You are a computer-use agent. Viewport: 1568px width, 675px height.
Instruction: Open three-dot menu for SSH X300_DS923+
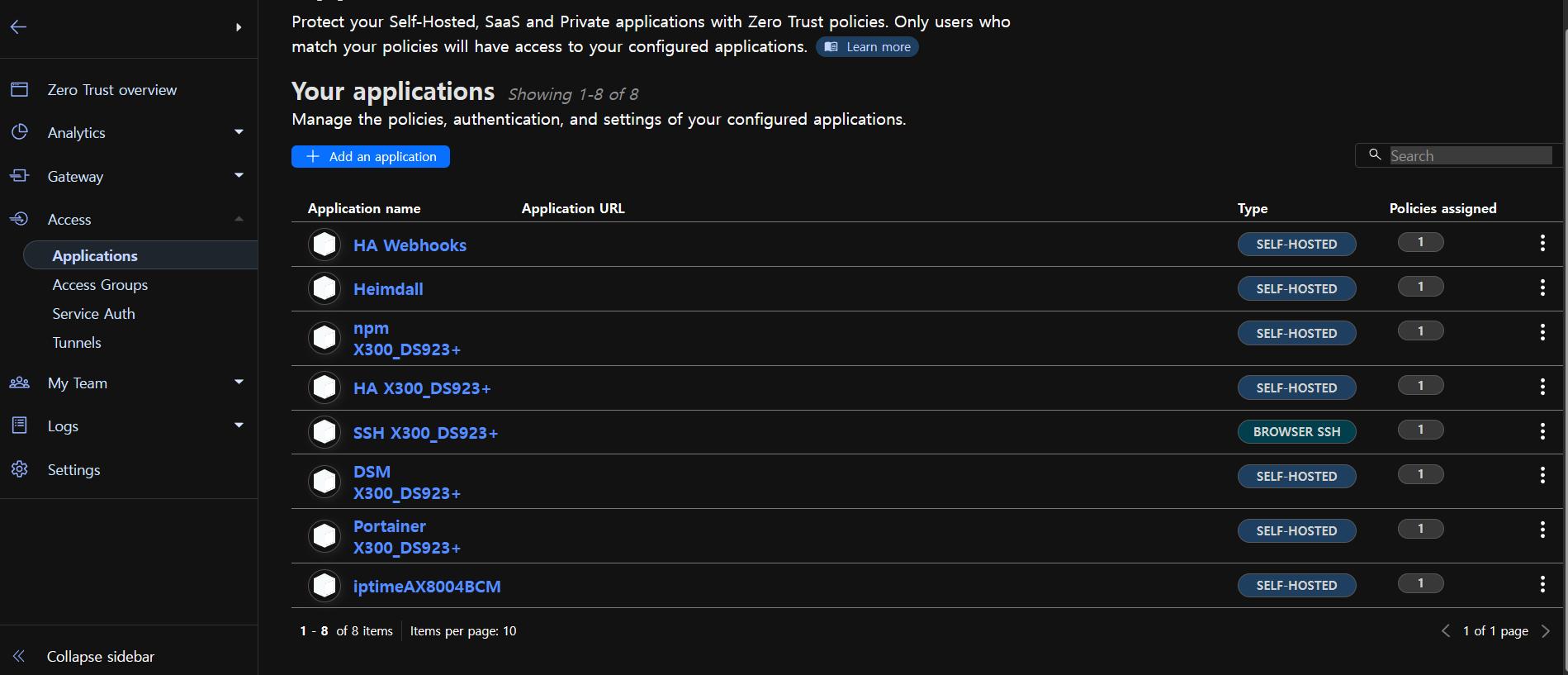[x=1542, y=431]
